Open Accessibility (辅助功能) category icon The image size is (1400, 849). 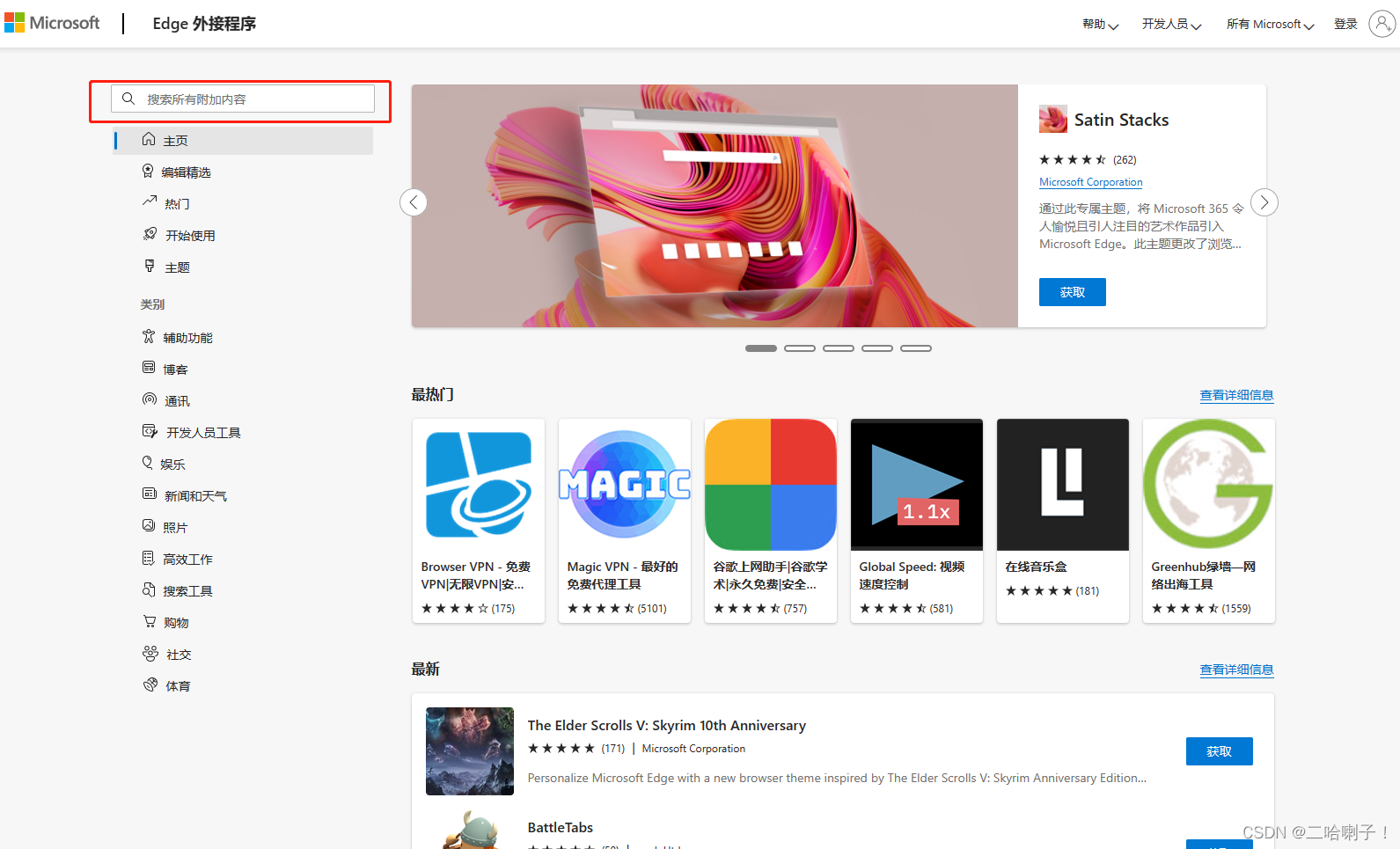coord(149,336)
